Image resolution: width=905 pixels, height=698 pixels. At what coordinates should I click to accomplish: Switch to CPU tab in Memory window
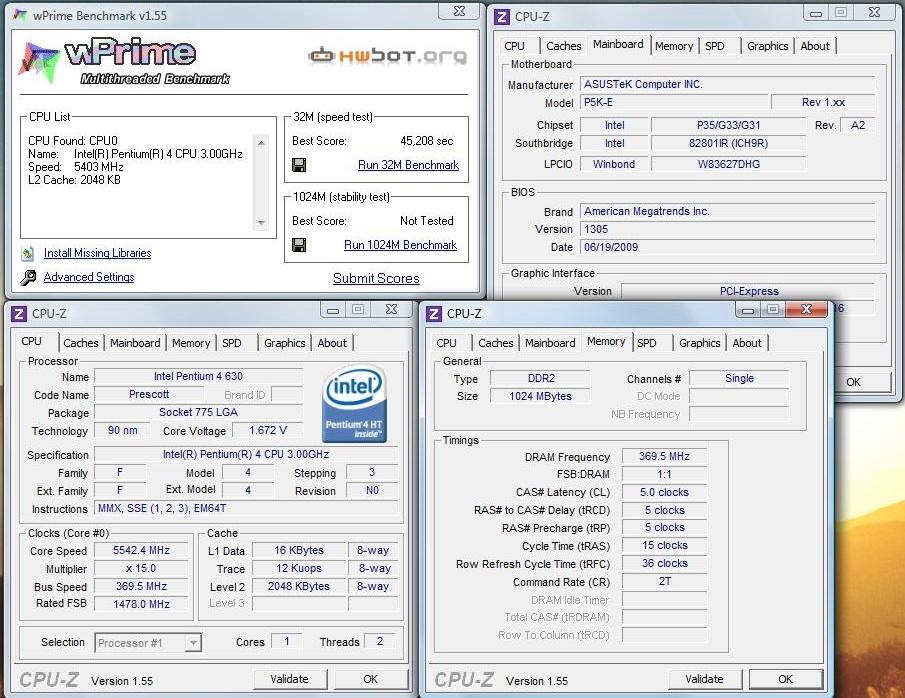point(446,343)
